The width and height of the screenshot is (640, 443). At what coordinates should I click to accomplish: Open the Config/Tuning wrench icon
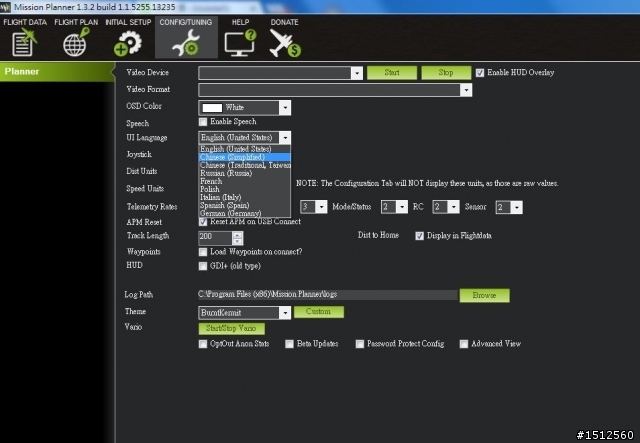tap(186, 42)
